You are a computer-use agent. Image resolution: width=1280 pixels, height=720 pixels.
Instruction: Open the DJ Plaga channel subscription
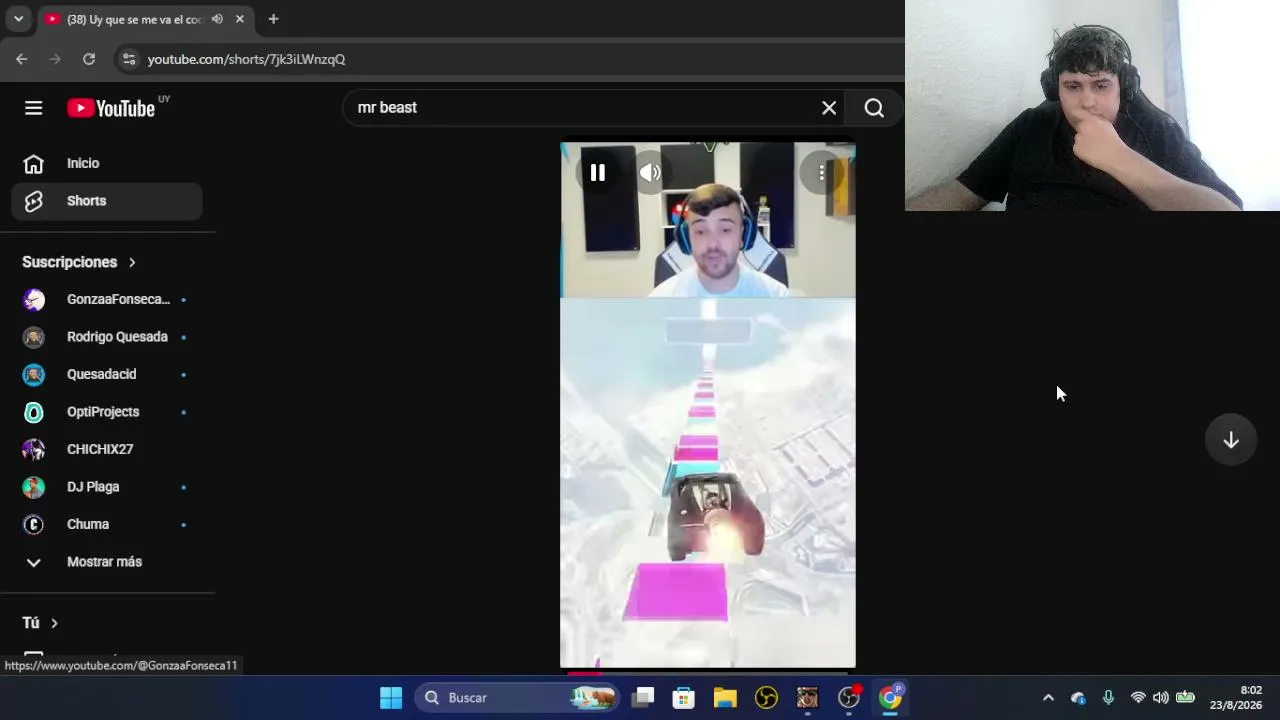(x=107, y=487)
